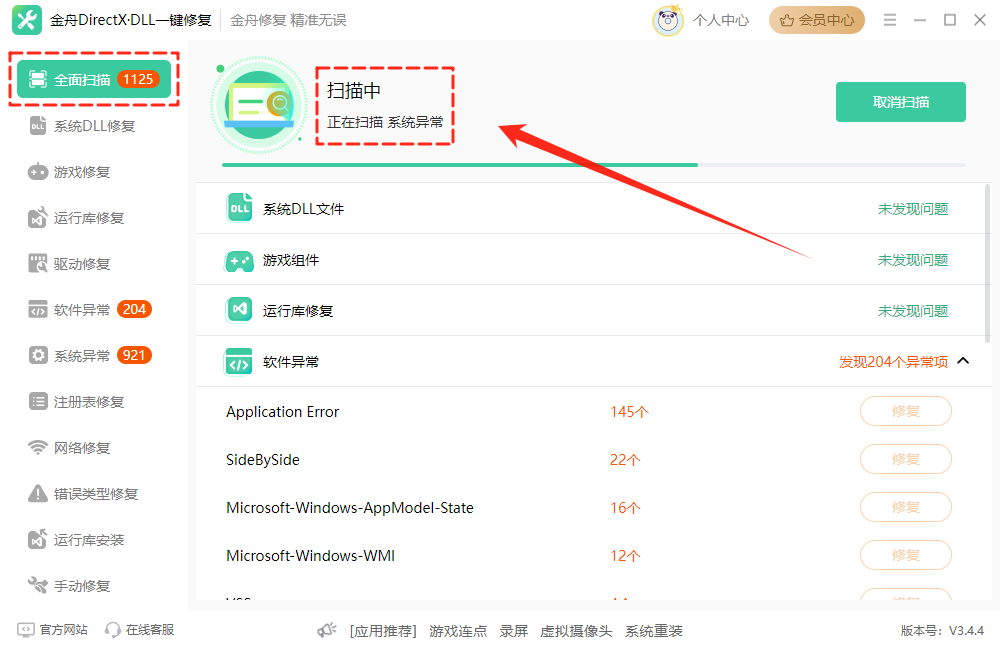Click the online support headset icon
This screenshot has width=1000, height=650.
pyautogui.click(x=113, y=630)
